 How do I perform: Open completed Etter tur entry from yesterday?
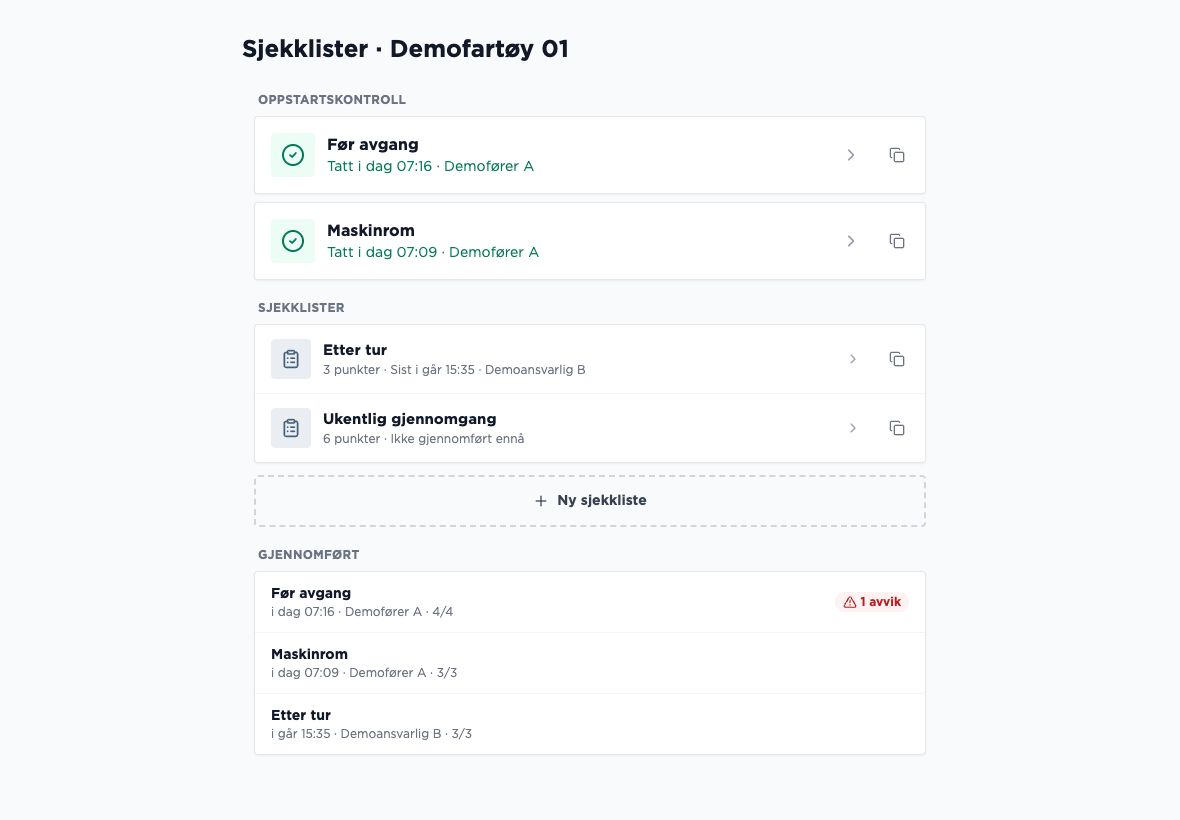coord(590,724)
